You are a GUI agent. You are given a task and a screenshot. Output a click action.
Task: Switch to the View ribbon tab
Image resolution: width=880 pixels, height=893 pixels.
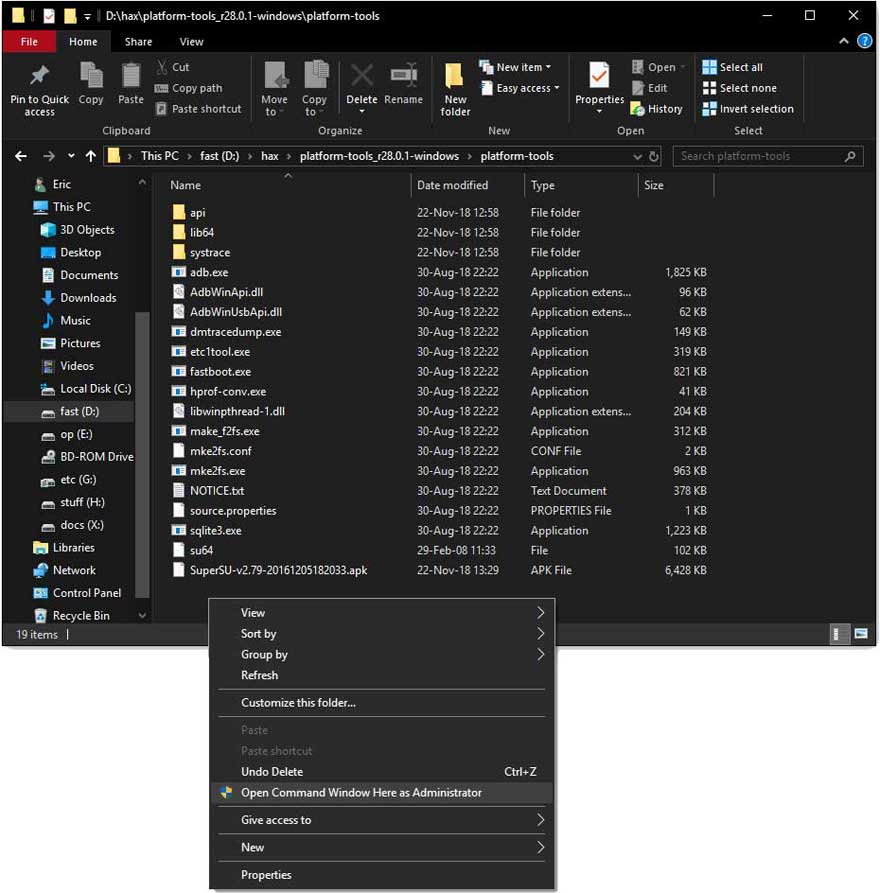pyautogui.click(x=191, y=42)
